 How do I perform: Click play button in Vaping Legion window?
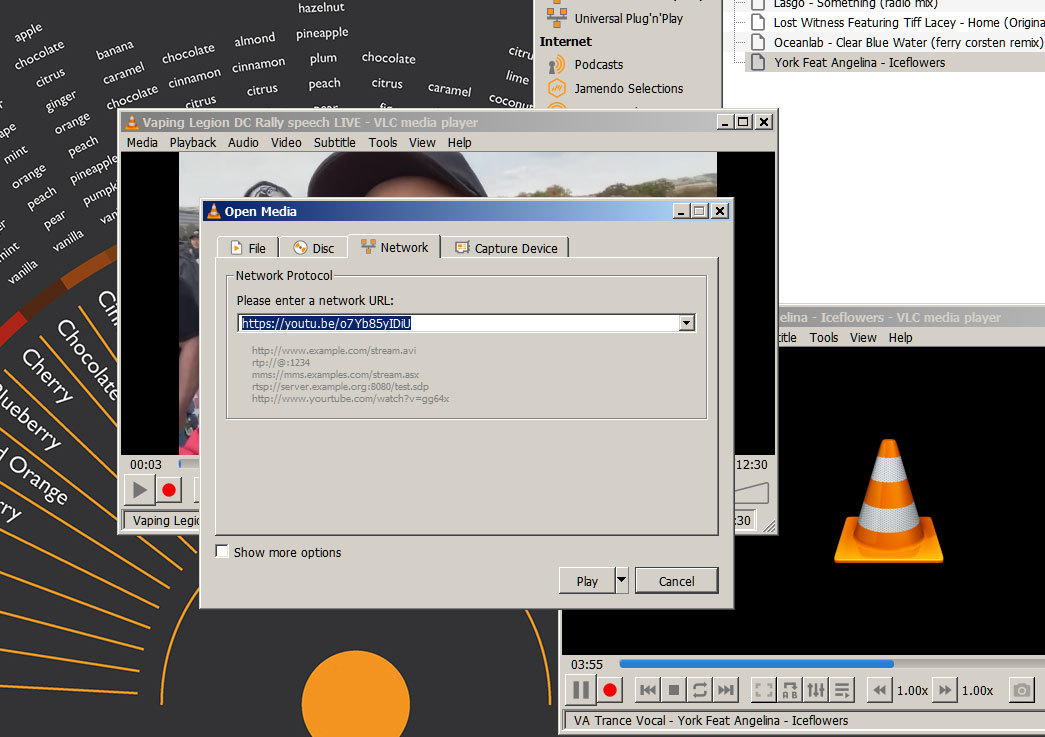139,490
